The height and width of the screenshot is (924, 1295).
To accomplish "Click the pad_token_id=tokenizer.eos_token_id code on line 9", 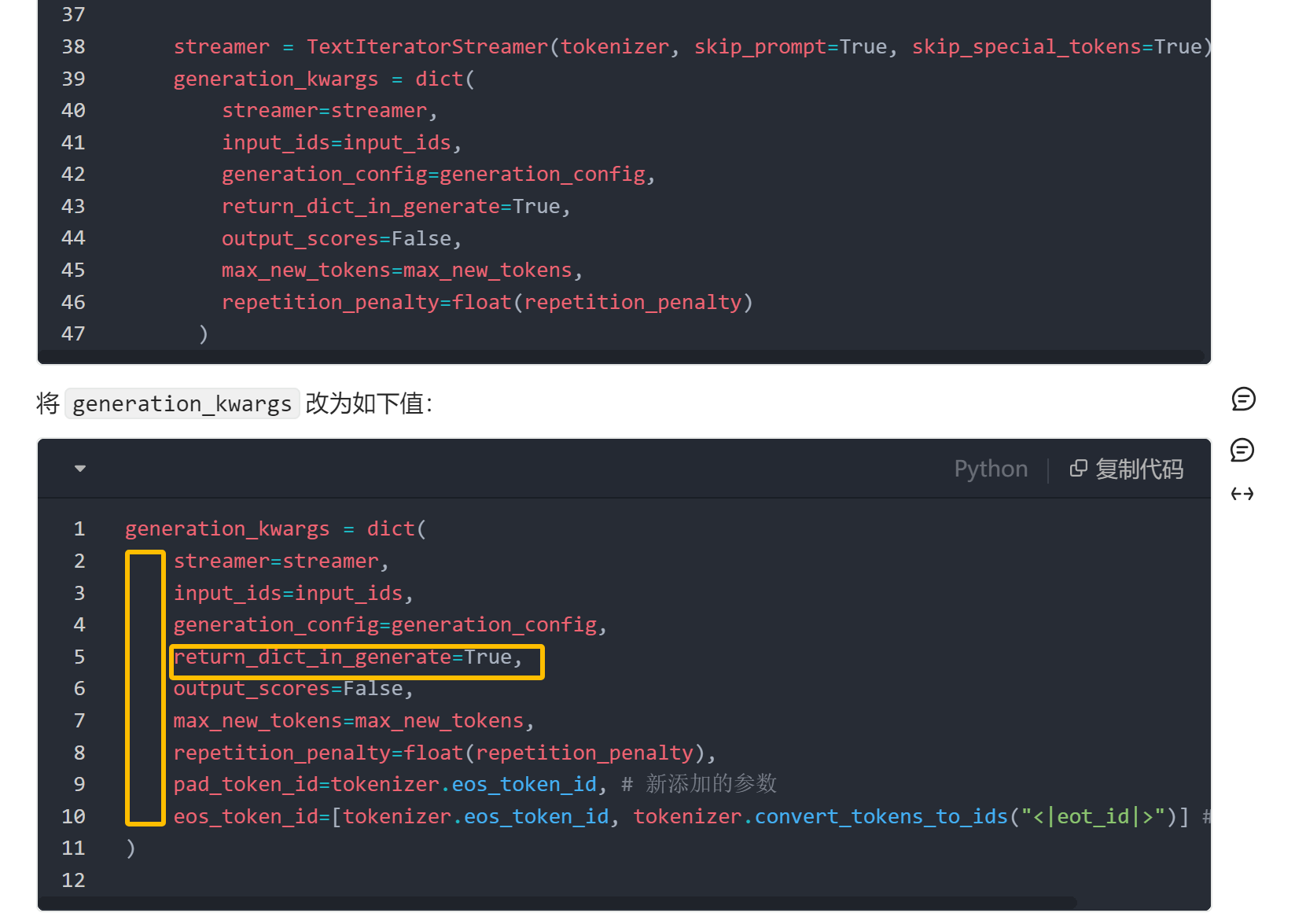I will (x=384, y=785).
